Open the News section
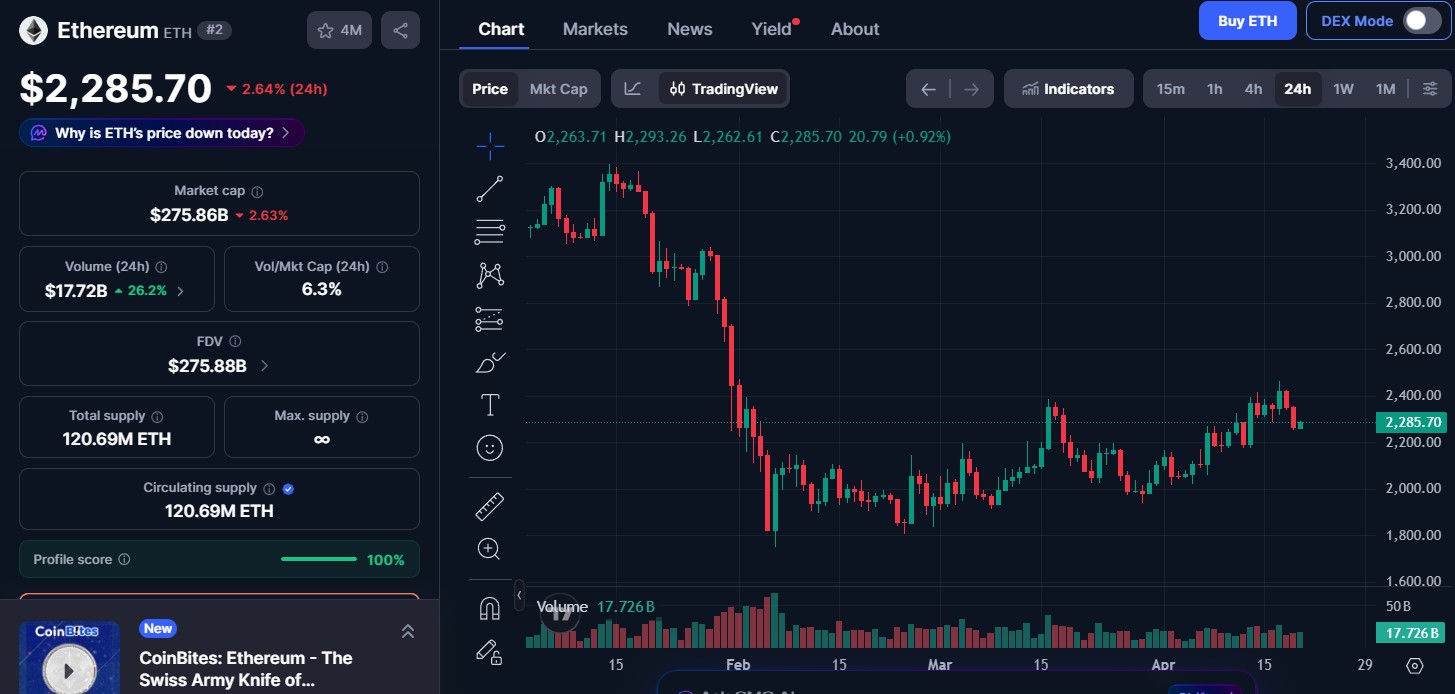 pyautogui.click(x=689, y=29)
